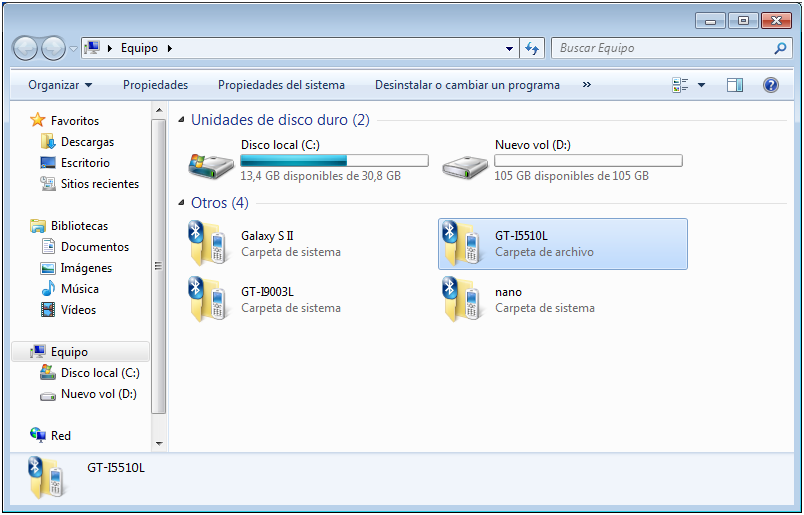Collapse Unidades de disco duro group
Screen dimensions: 804x515
(x=181, y=120)
